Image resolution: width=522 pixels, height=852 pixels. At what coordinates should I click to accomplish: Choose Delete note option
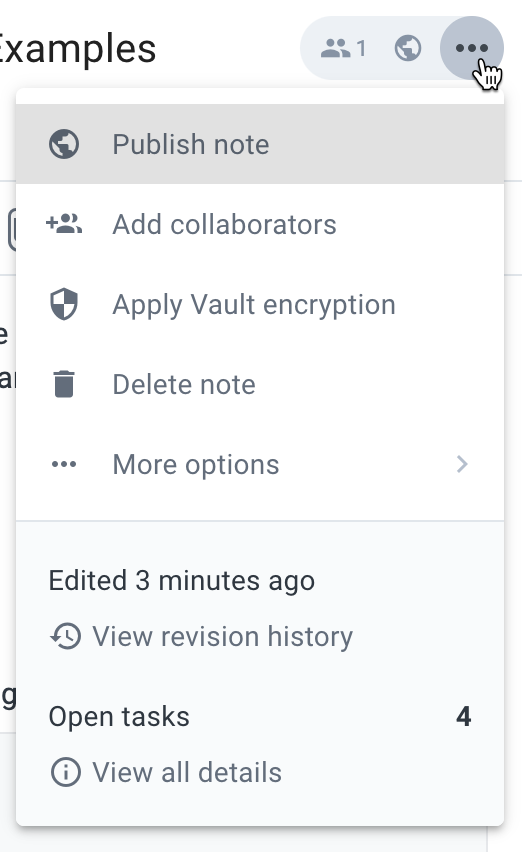click(x=260, y=384)
